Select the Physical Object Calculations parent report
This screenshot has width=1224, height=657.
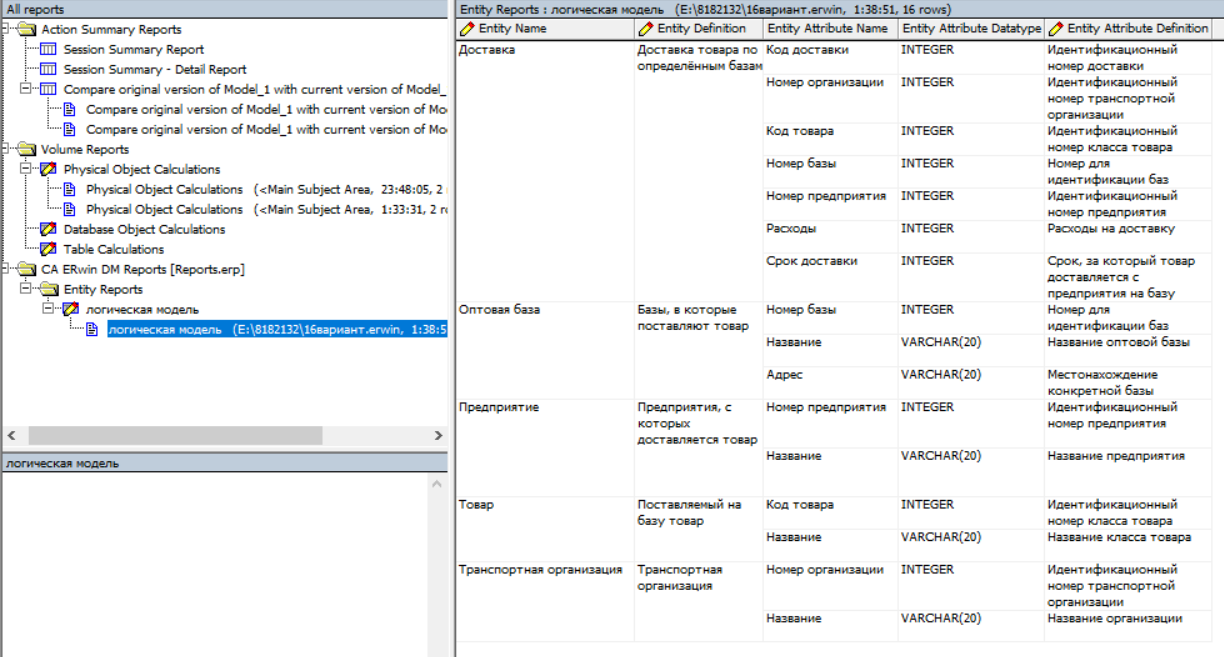coord(142,169)
